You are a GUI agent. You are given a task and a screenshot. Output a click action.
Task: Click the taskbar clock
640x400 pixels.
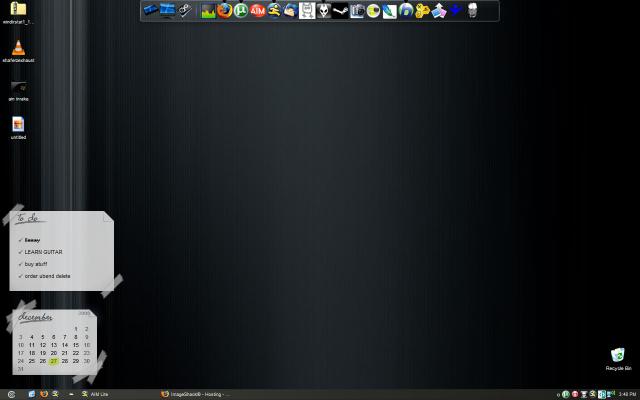point(627,394)
